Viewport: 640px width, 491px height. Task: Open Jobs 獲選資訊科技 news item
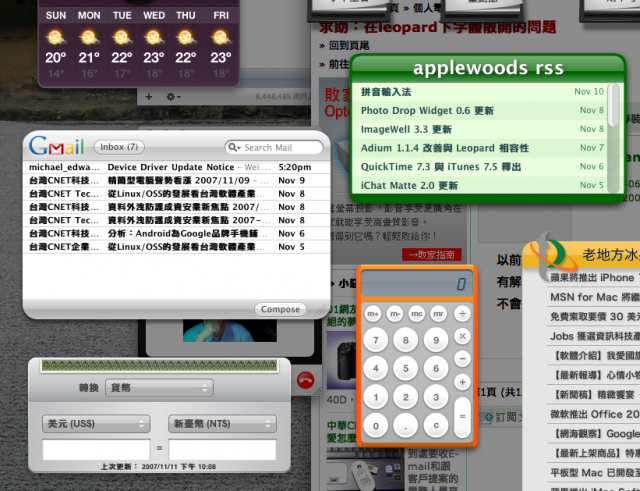[x=594, y=336]
